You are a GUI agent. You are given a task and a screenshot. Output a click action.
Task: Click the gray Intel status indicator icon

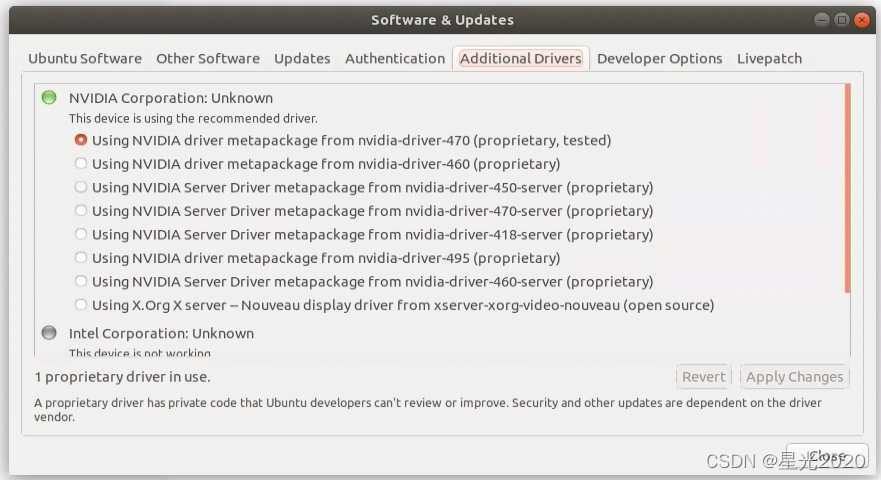(x=49, y=333)
